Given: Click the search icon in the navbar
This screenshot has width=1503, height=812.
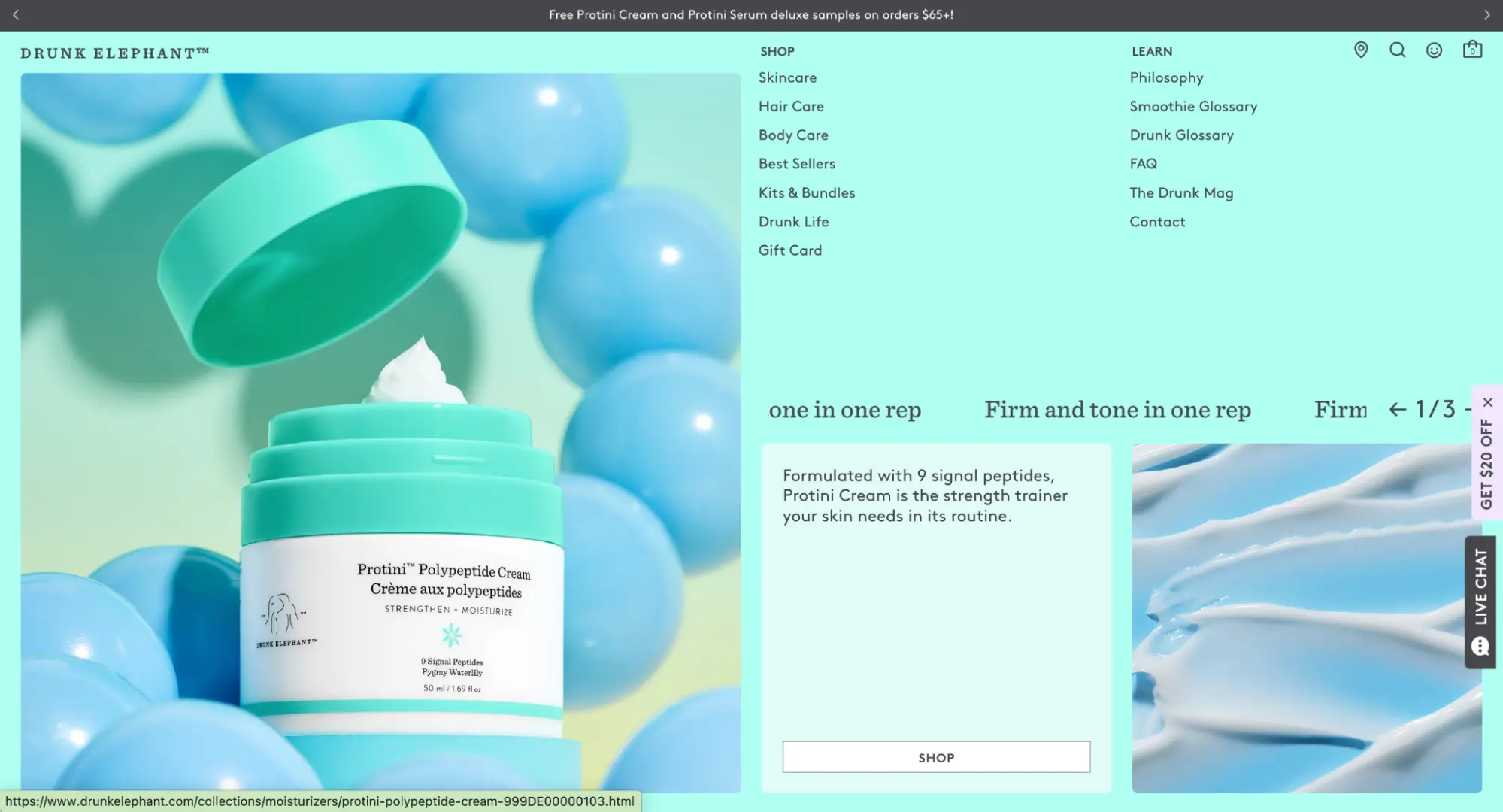Looking at the screenshot, I should pyautogui.click(x=1397, y=49).
